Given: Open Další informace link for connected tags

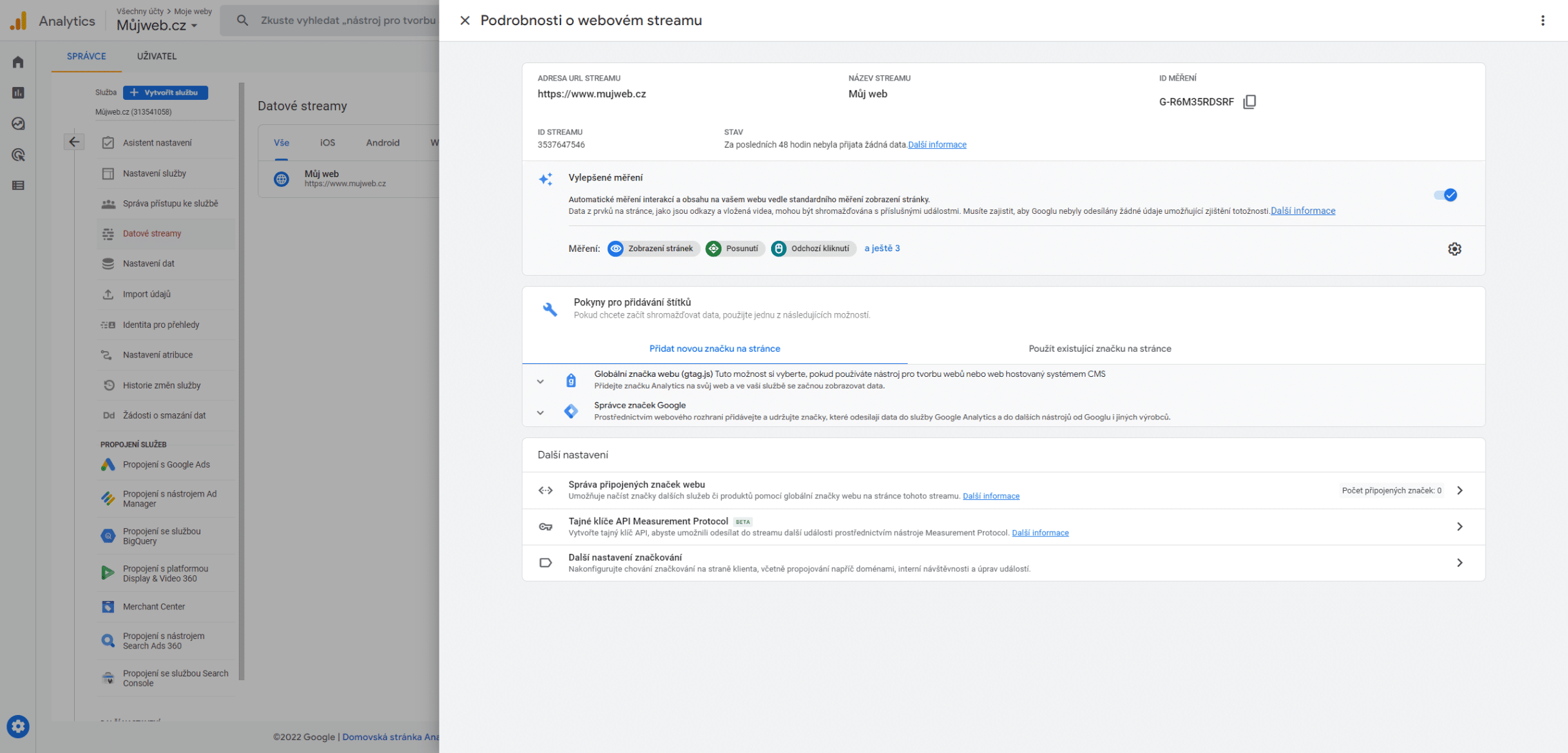Looking at the screenshot, I should (991, 496).
